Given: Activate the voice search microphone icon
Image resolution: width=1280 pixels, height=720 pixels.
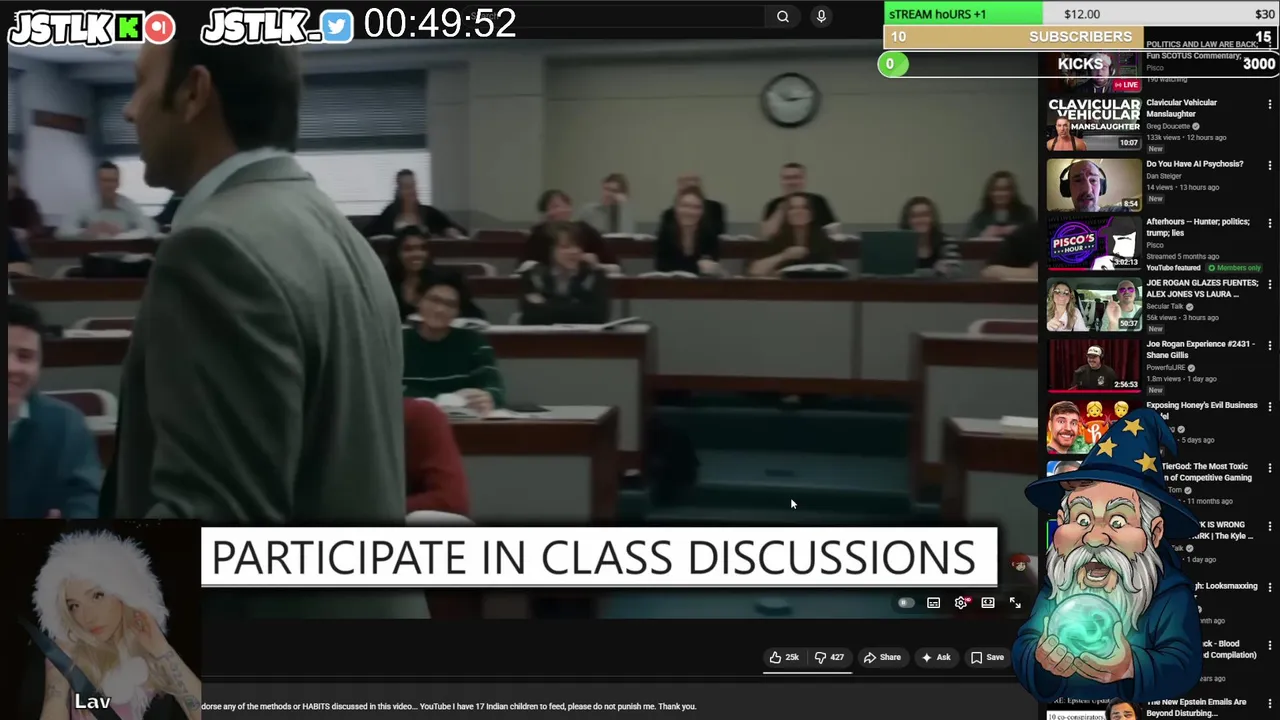Looking at the screenshot, I should [821, 16].
